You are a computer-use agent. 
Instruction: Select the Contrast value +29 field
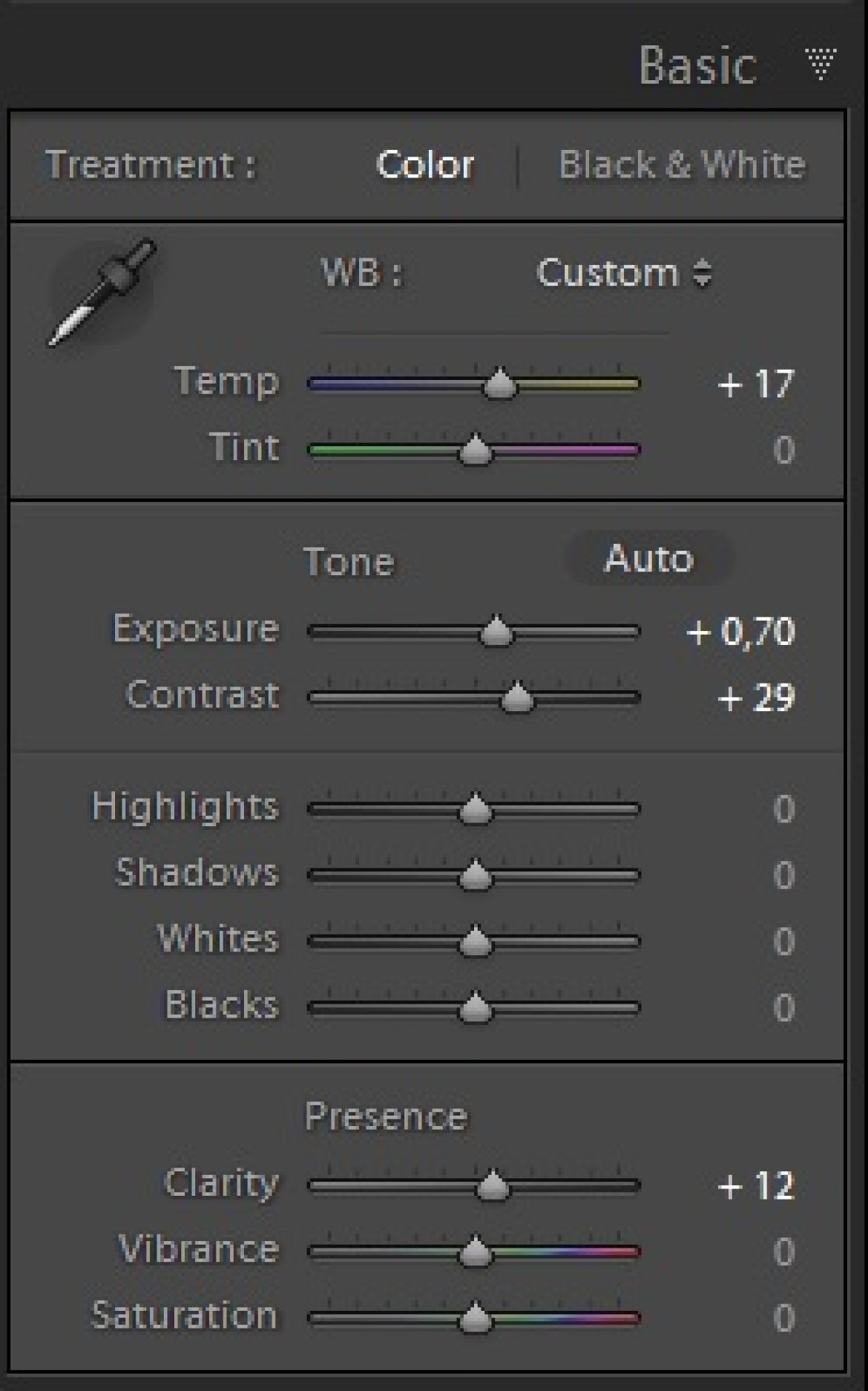coord(756,698)
